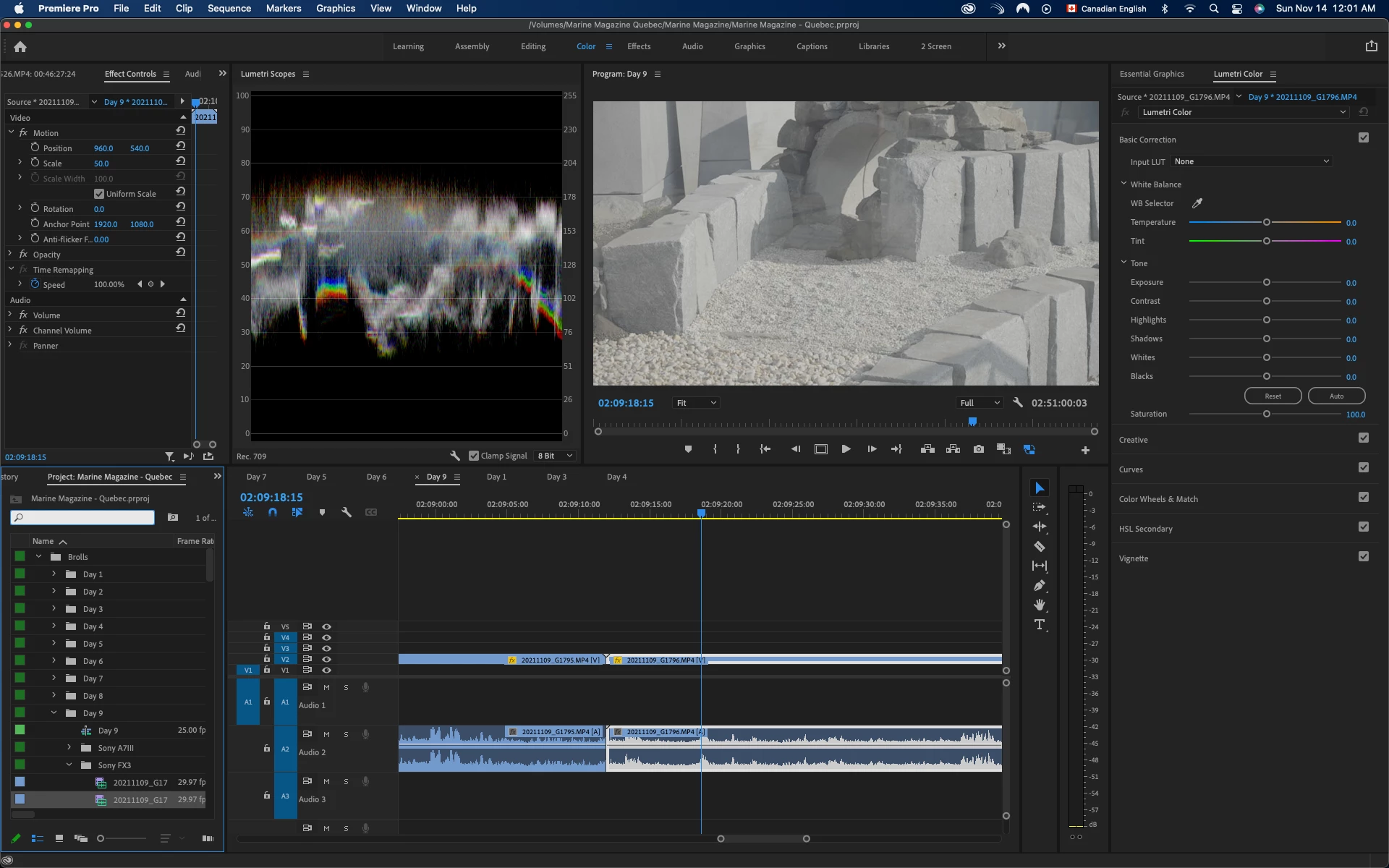Click the Reset tone button
Viewport: 1389px width, 868px height.
pyautogui.click(x=1273, y=396)
